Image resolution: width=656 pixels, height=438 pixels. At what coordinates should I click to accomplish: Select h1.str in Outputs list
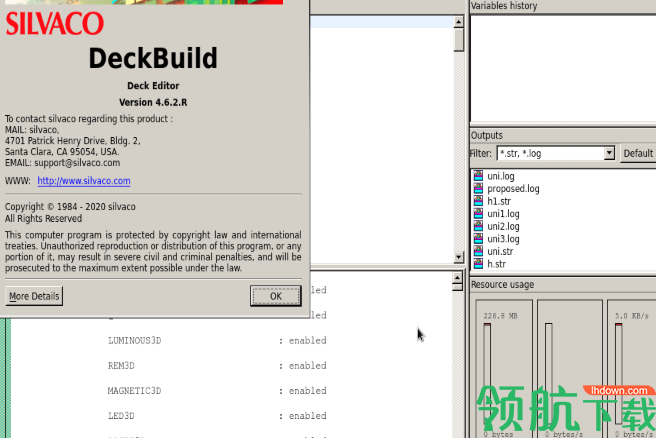pos(499,201)
